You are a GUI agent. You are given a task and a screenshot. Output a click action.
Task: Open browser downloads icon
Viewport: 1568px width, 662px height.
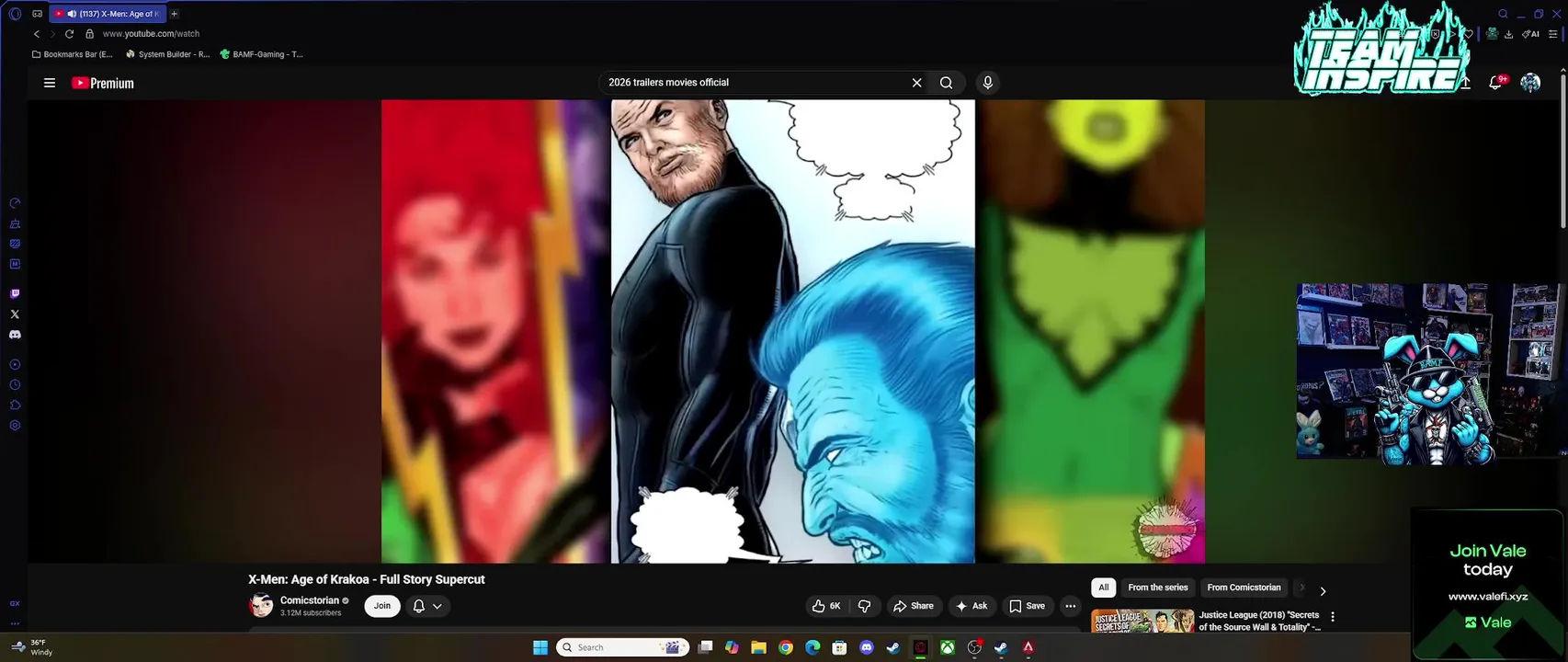(x=1509, y=34)
